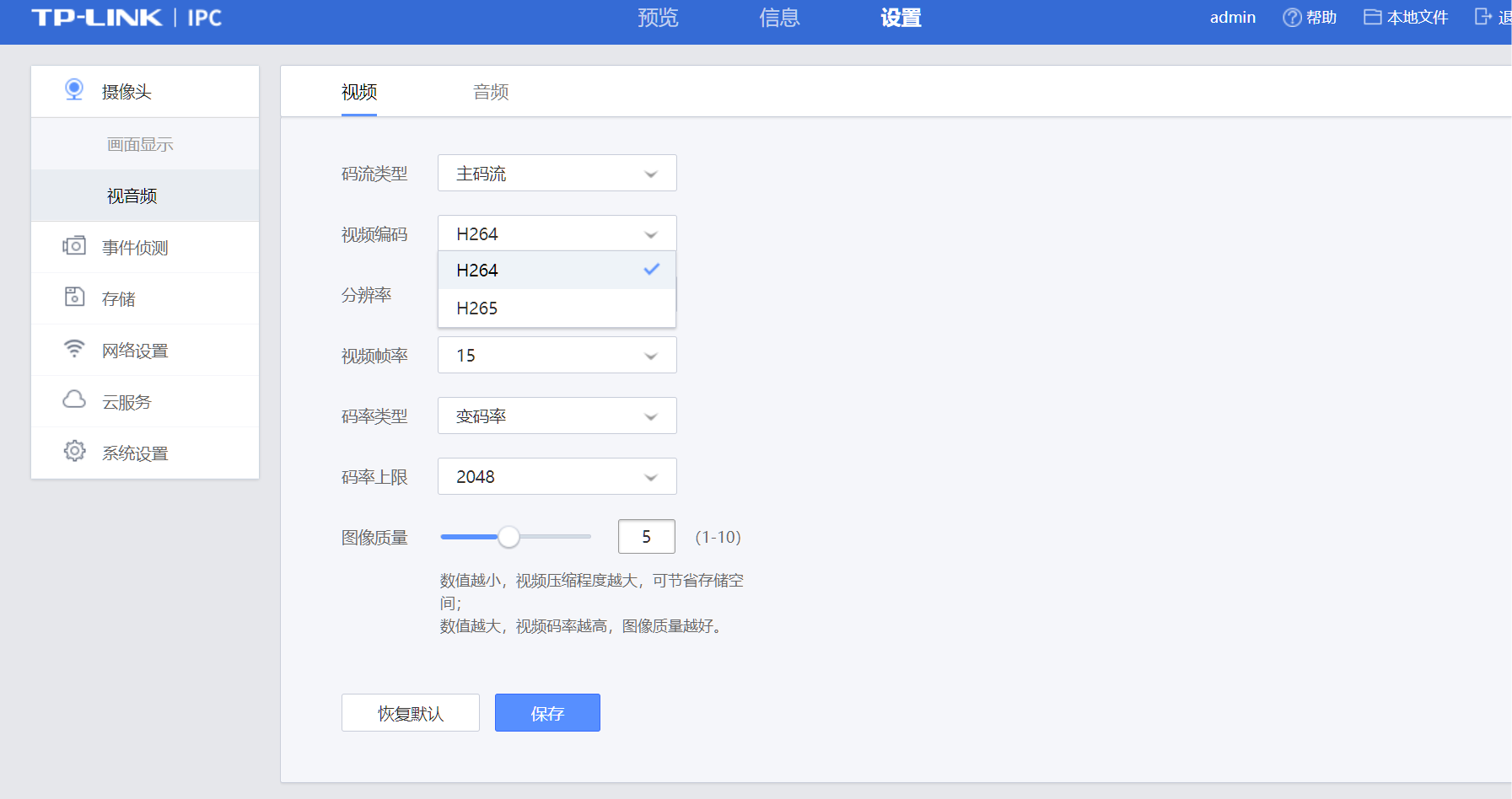Open 系统设置 sidebar item
Image resolution: width=1512 pixels, height=799 pixels.
(145, 453)
